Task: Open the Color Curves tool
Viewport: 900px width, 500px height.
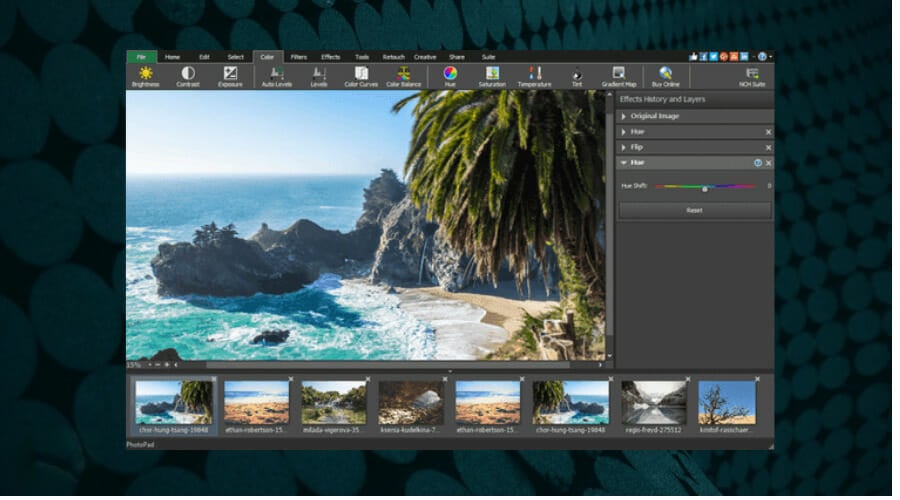Action: pyautogui.click(x=361, y=76)
